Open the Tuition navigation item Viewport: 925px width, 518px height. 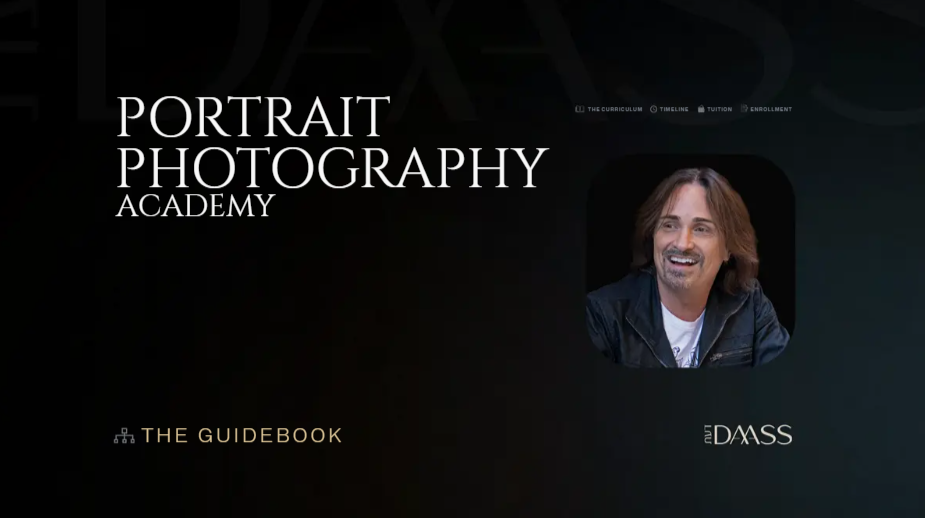719,109
